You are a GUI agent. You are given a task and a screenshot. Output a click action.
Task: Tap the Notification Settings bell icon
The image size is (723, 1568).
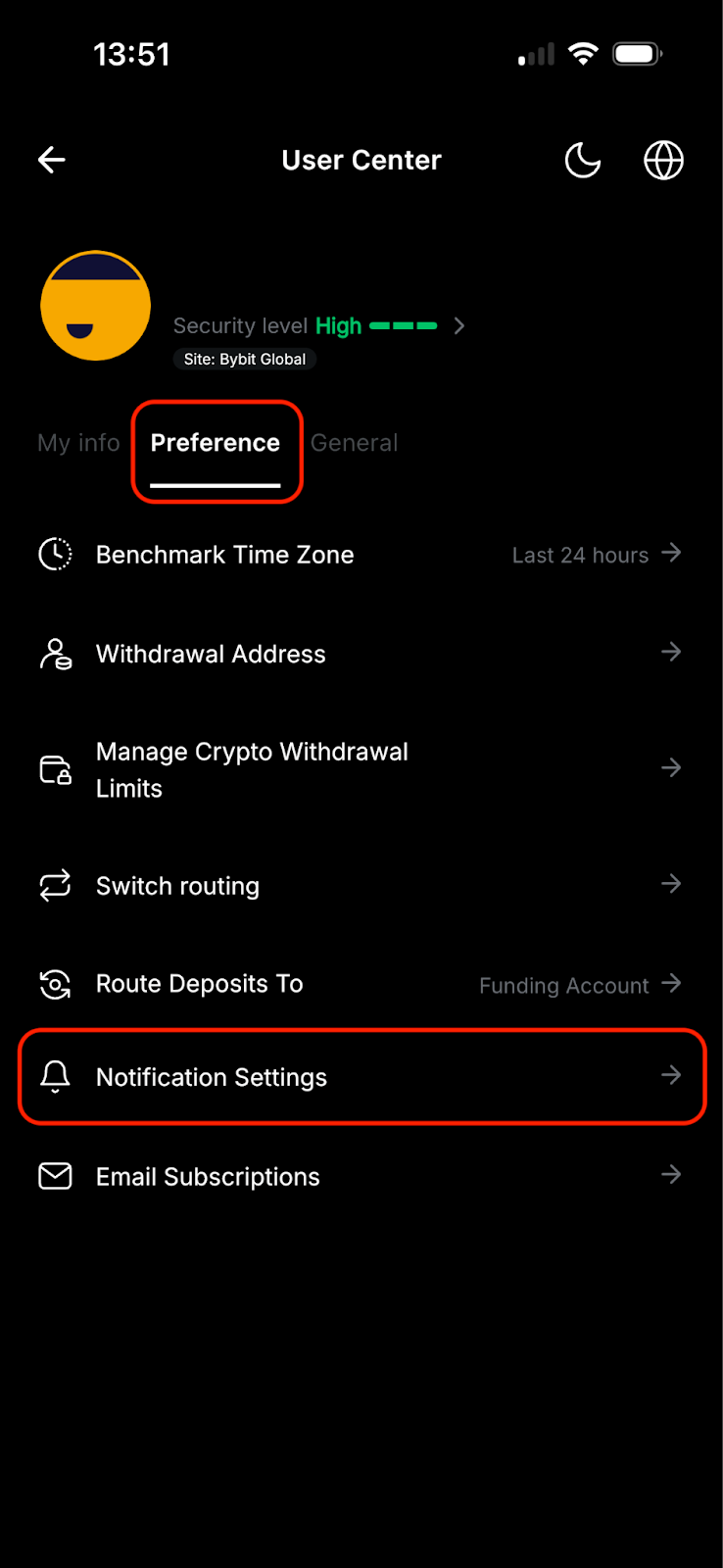[x=56, y=1077]
